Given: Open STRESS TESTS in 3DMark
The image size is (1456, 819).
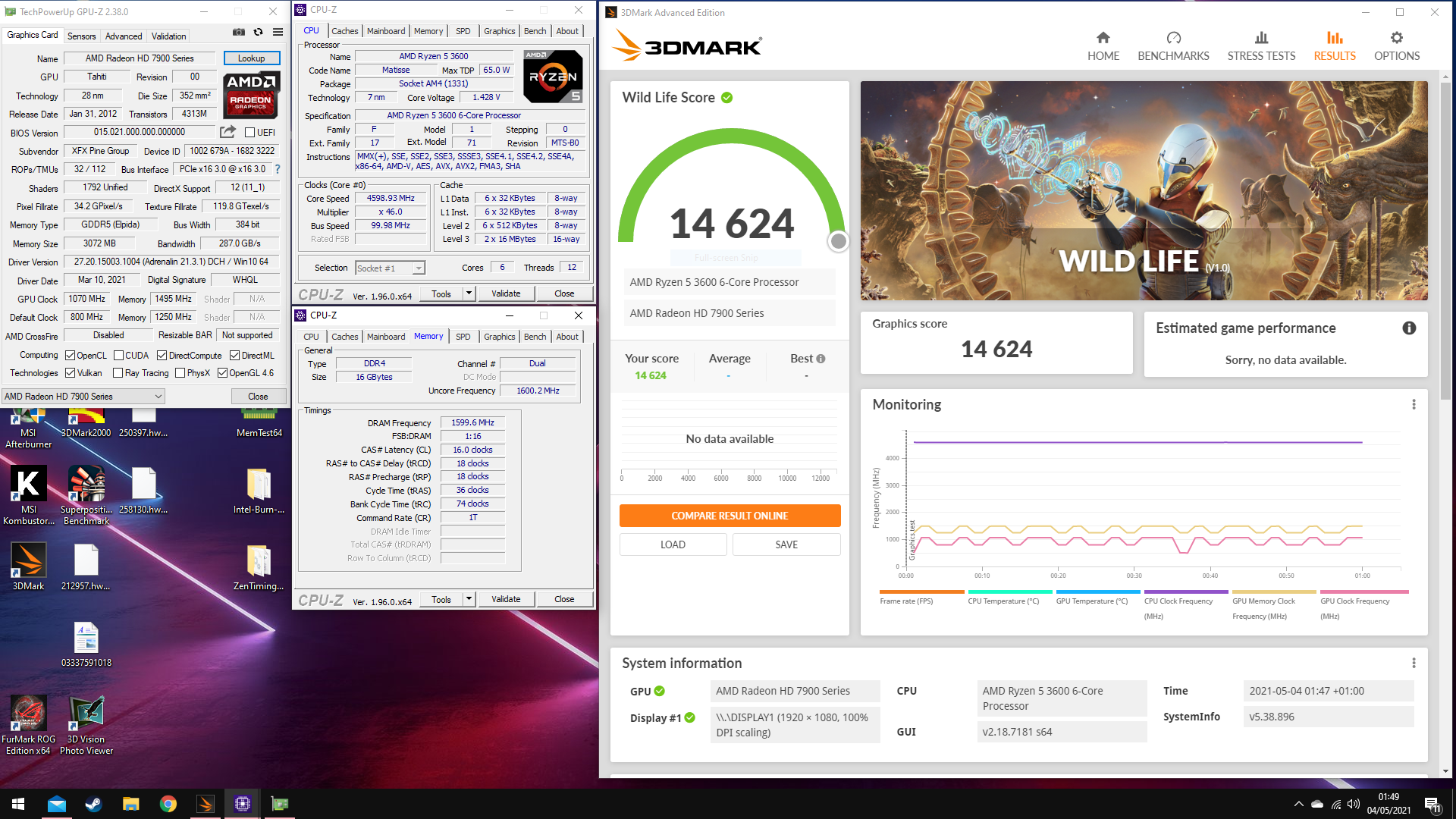Looking at the screenshot, I should click(x=1261, y=46).
